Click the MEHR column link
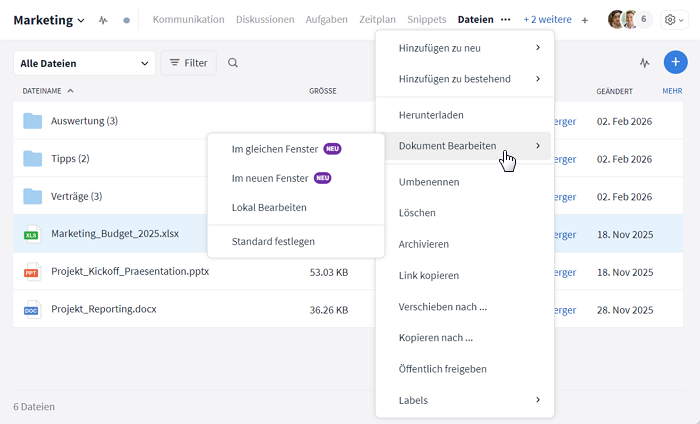 pyautogui.click(x=672, y=91)
